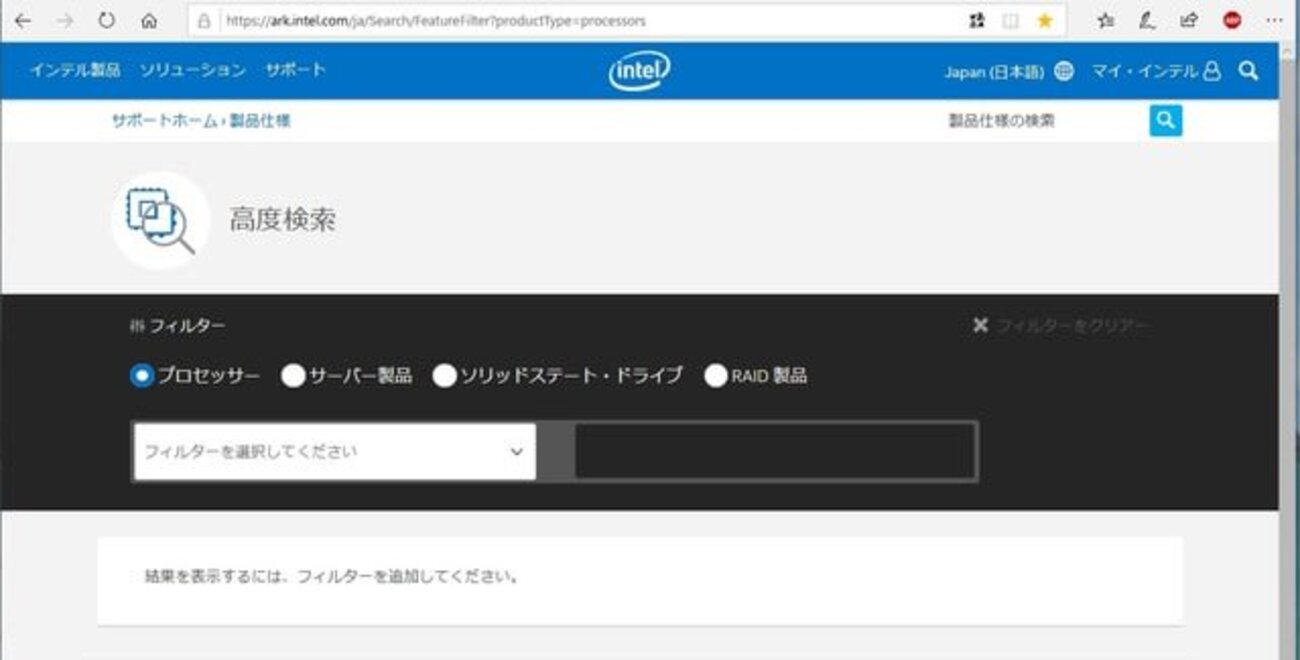The width and height of the screenshot is (1300, 660).
Task: Click the X icon for フィルターをクリアー
Action: click(980, 325)
